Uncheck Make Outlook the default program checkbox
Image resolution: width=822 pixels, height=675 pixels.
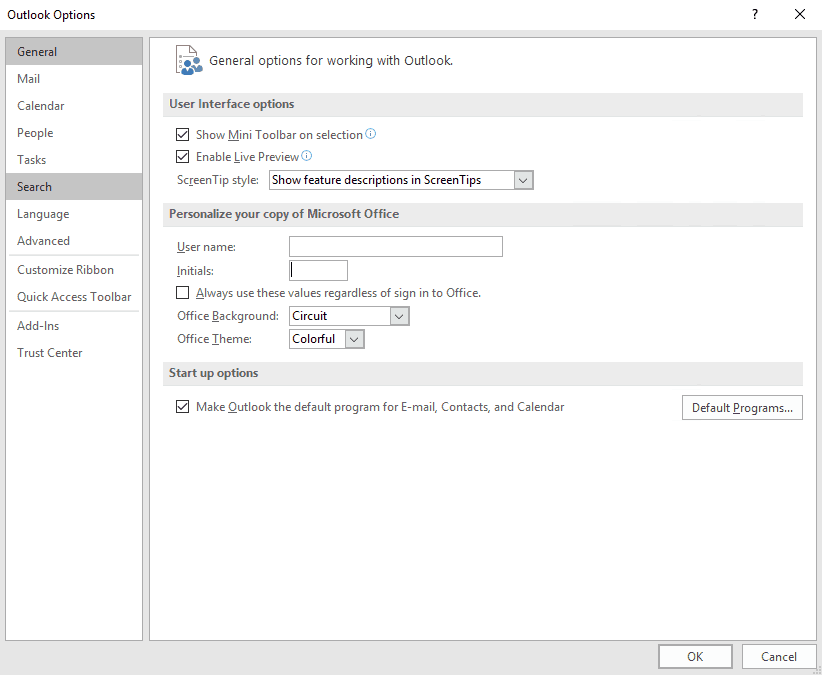pos(182,407)
